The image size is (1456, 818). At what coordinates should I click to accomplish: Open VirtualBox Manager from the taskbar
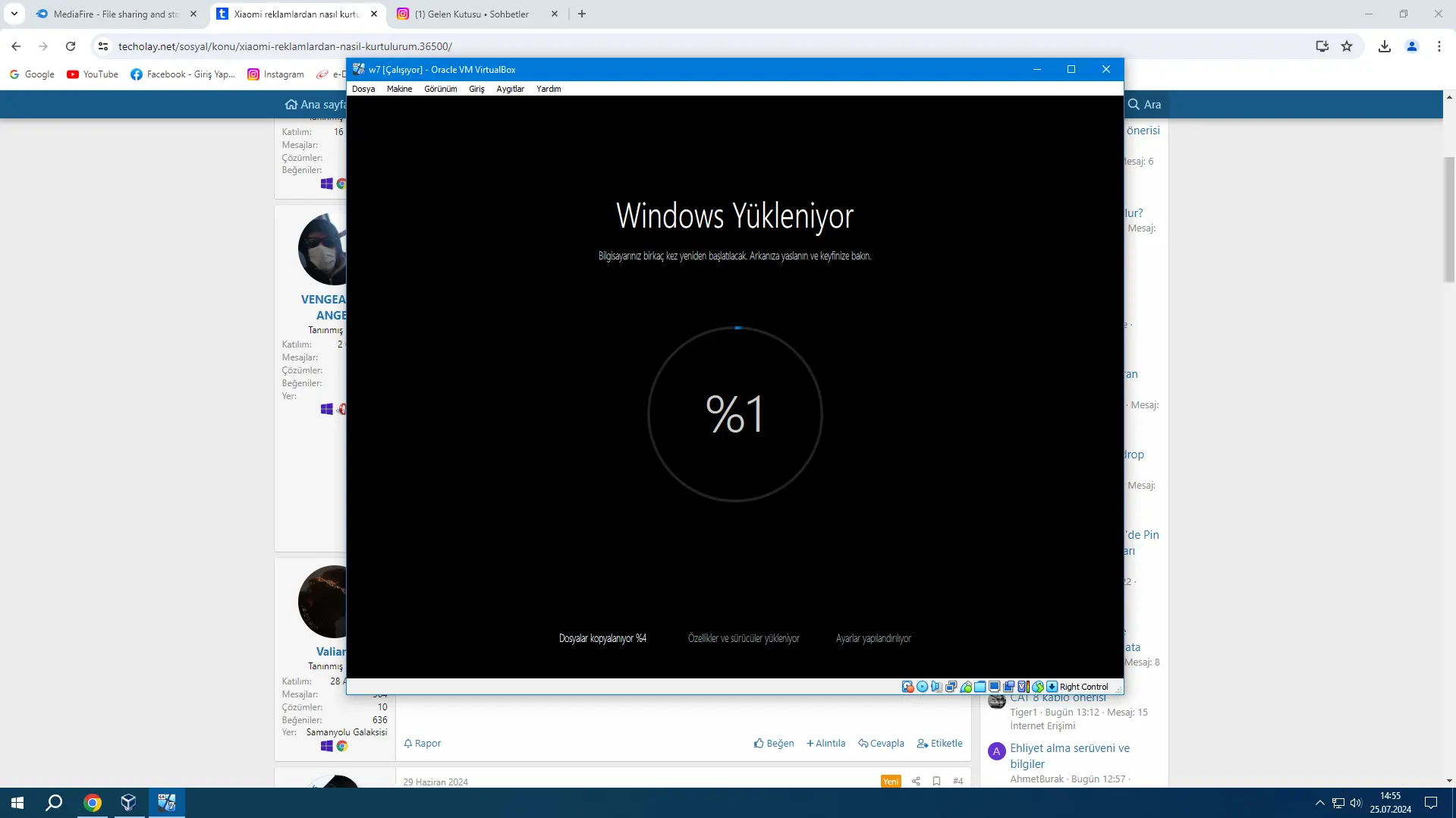128,803
